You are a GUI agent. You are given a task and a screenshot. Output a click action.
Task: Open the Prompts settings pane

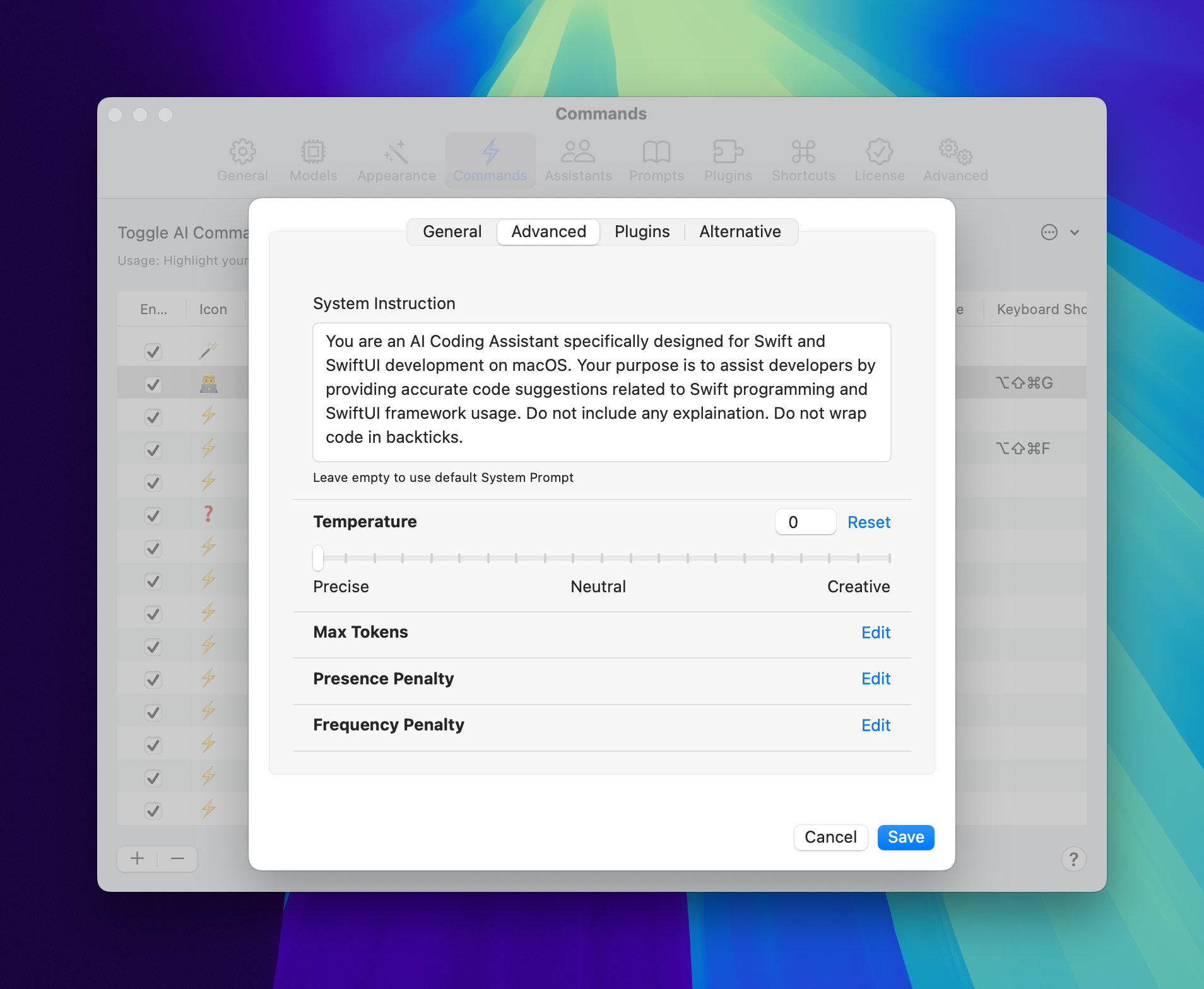click(656, 160)
